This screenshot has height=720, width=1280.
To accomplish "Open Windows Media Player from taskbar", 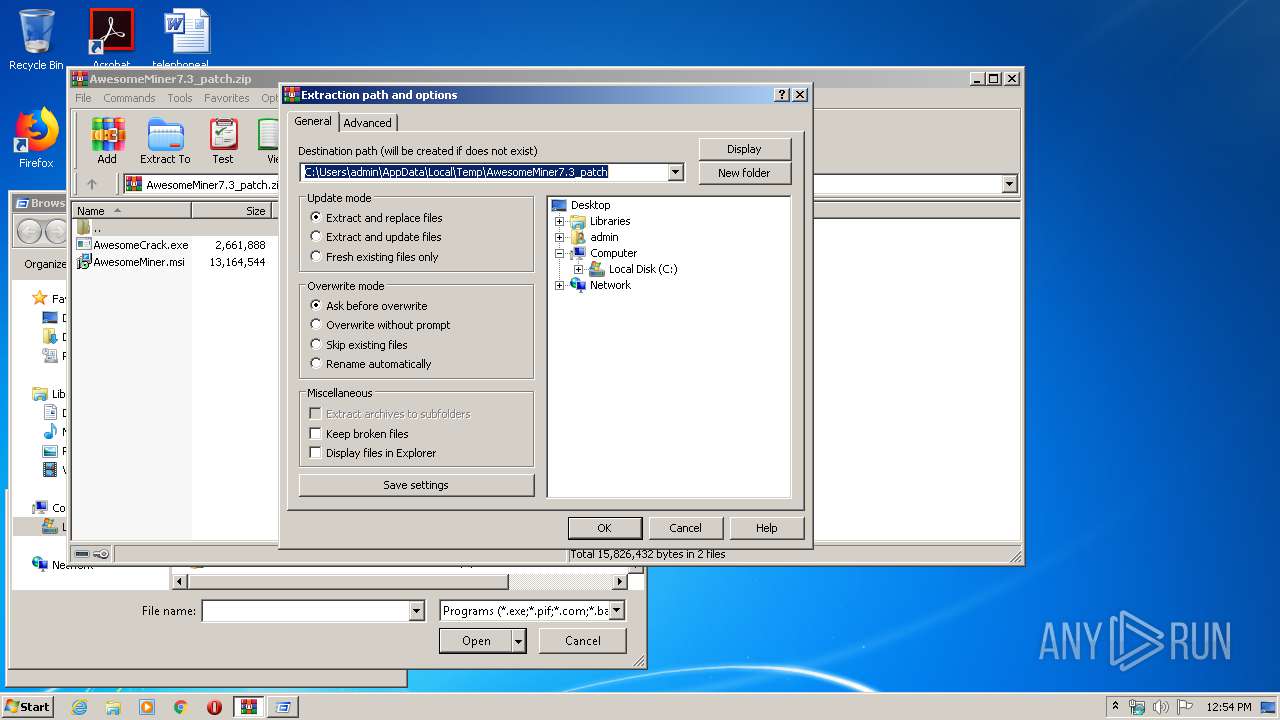I will 147,707.
